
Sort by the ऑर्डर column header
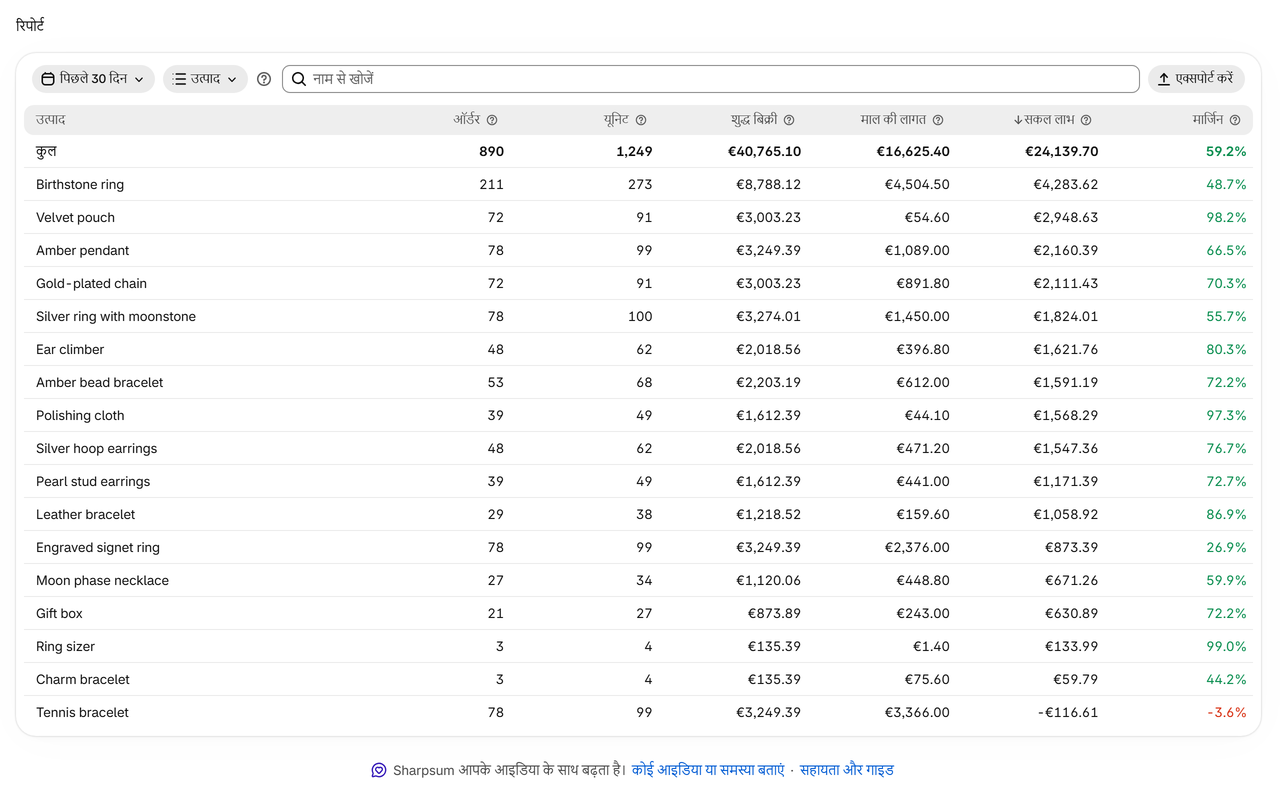[467, 120]
